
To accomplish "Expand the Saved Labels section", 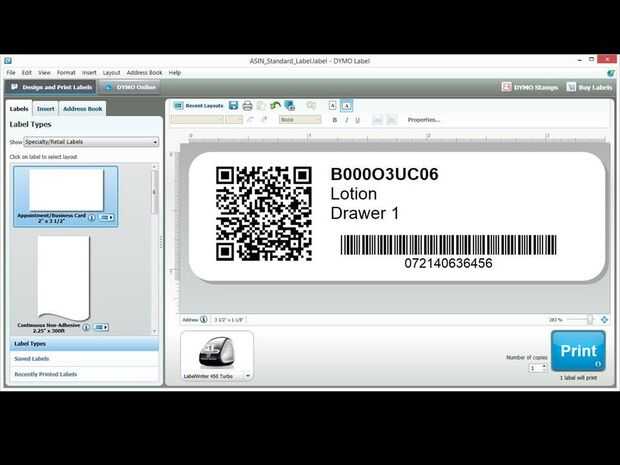I will point(84,359).
